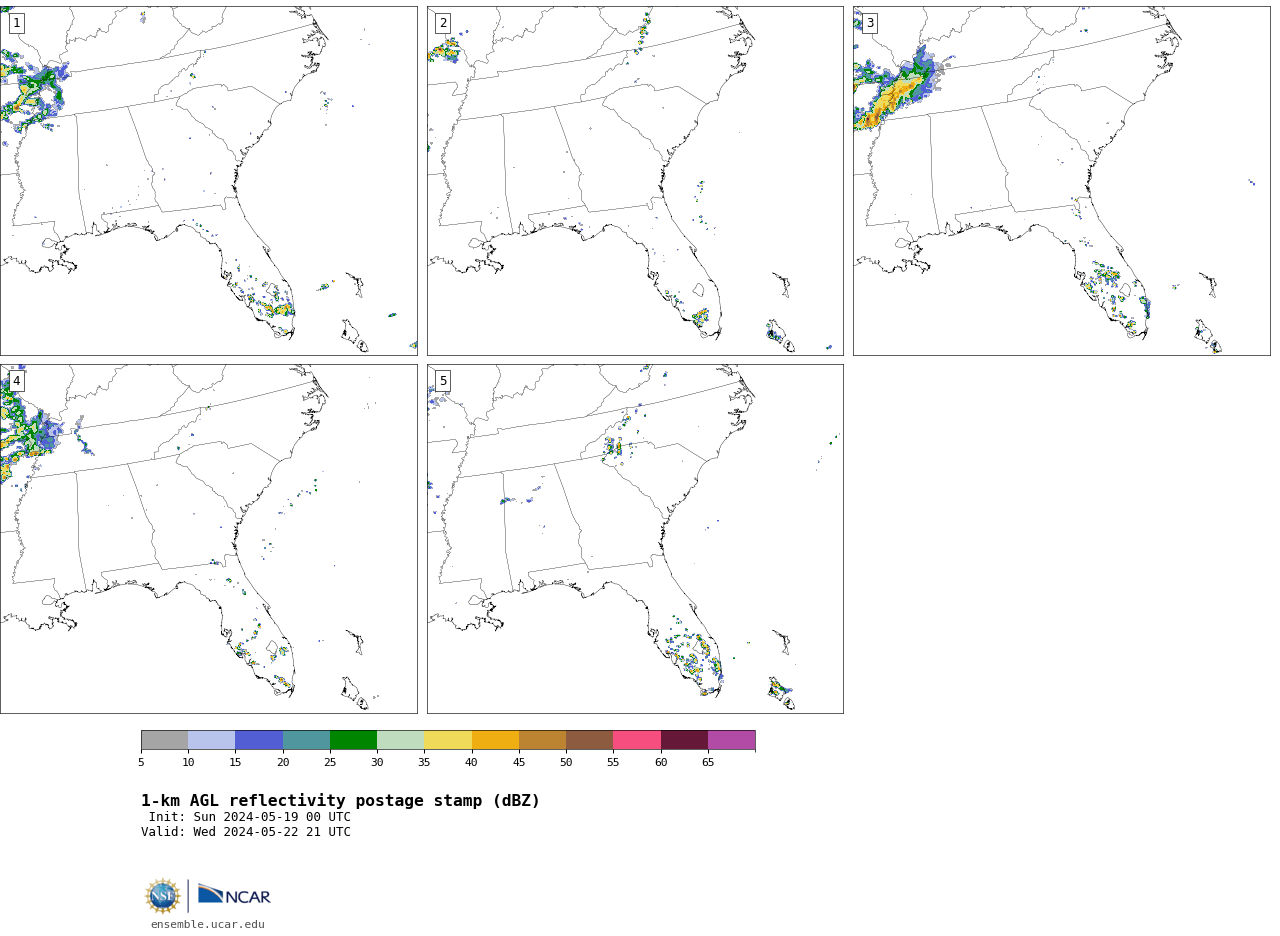Select the brown 50-55 dBZ swatch
The height and width of the screenshot is (936, 1280).
[589, 740]
